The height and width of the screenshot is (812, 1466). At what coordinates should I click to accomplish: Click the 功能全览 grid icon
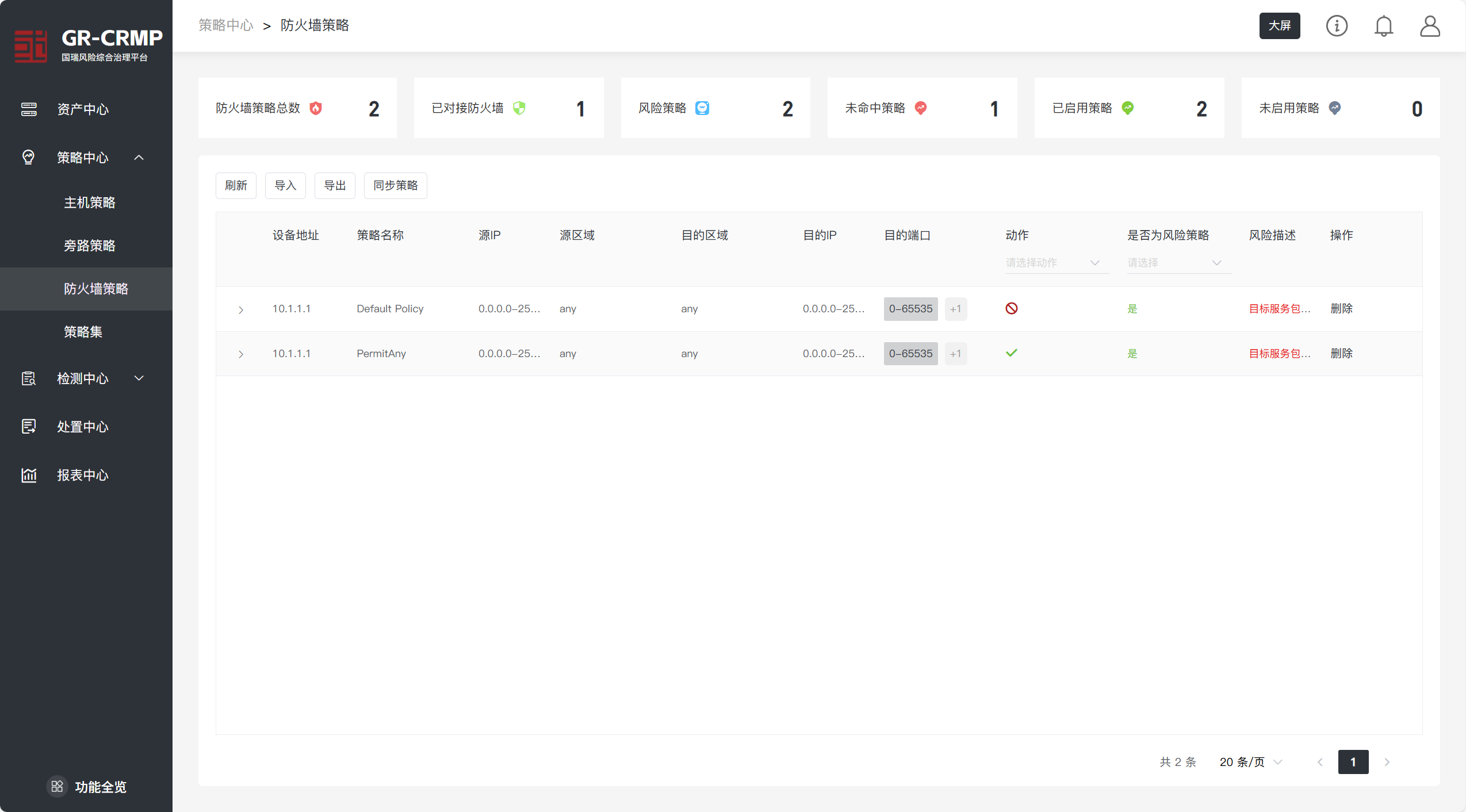click(x=57, y=786)
